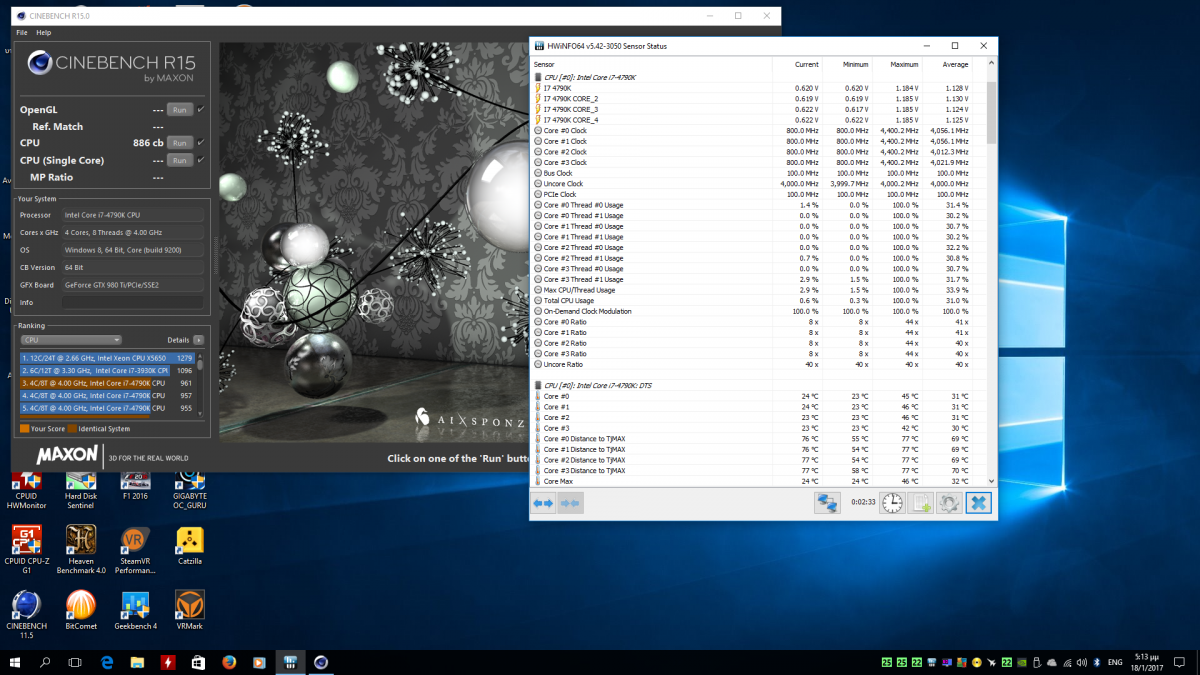Open the BitComet desktop icon
This screenshot has width=1200, height=675.
pos(80,609)
